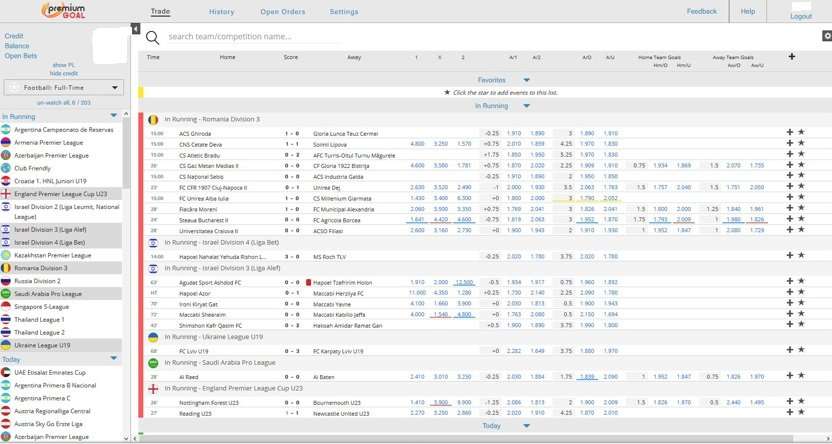The image size is (832, 444).
Task: Star the Al Raed match as favorite
Action: coord(801,377)
